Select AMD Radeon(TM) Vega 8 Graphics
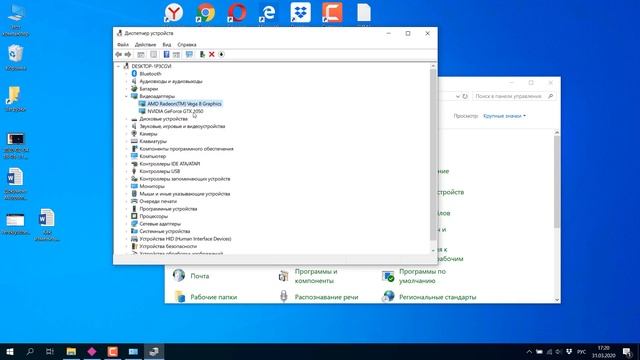This screenshot has width=640, height=360. pyautogui.click(x=184, y=104)
